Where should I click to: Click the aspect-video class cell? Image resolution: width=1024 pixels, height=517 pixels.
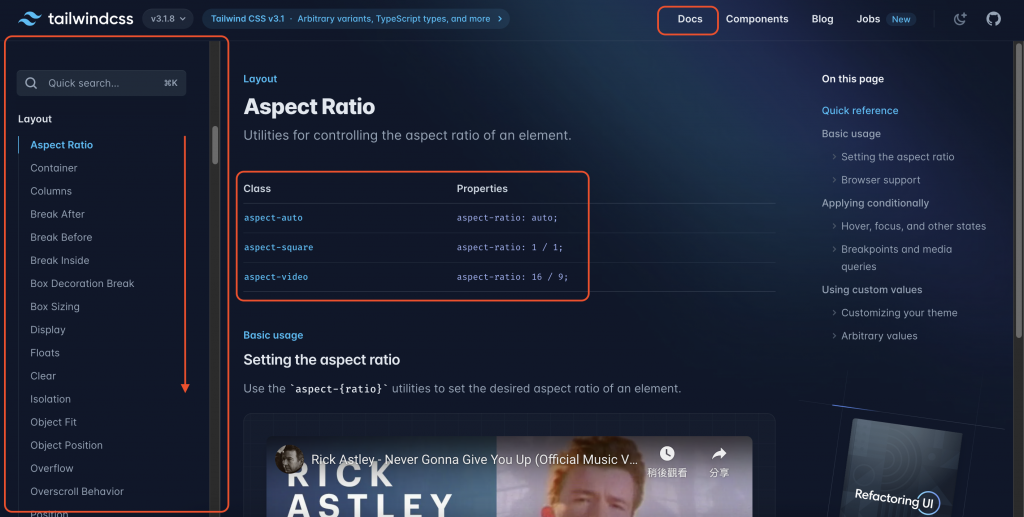276,277
